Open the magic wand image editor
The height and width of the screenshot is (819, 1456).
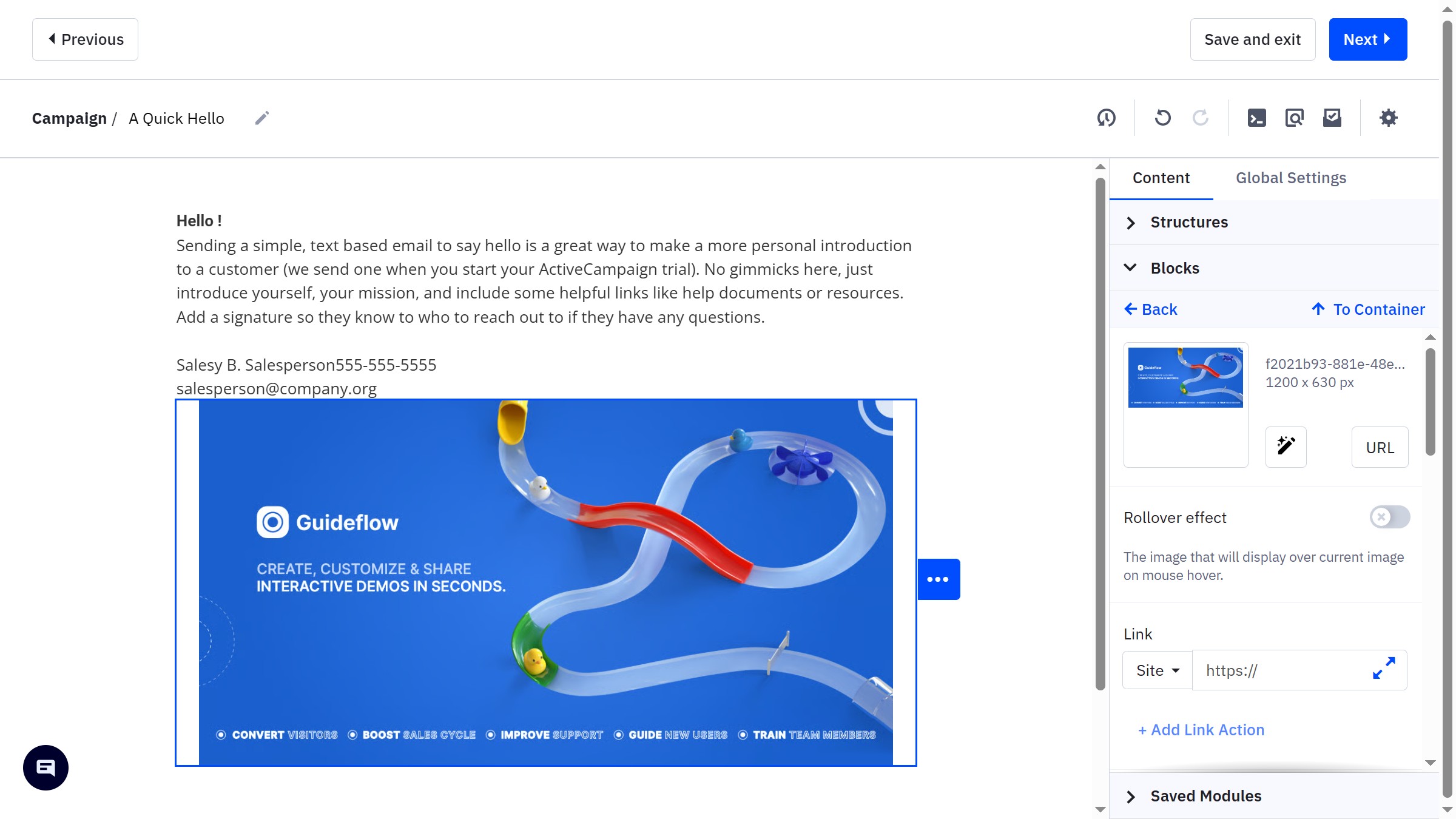tap(1286, 447)
